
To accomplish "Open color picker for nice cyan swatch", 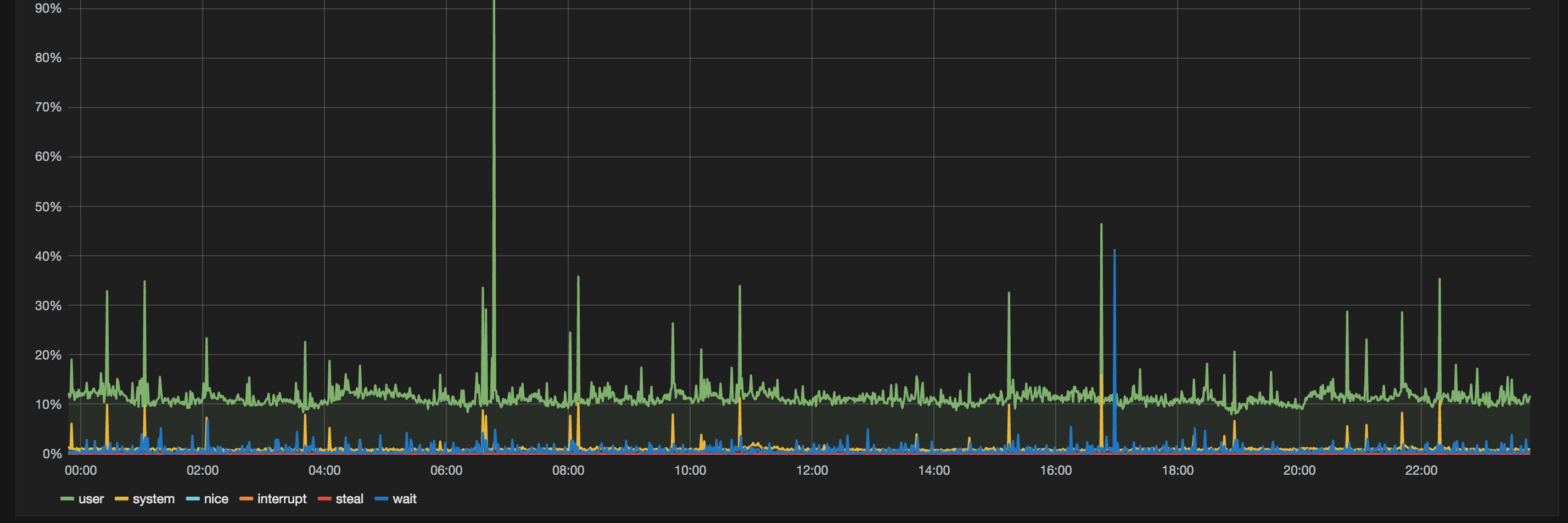I will (x=192, y=499).
